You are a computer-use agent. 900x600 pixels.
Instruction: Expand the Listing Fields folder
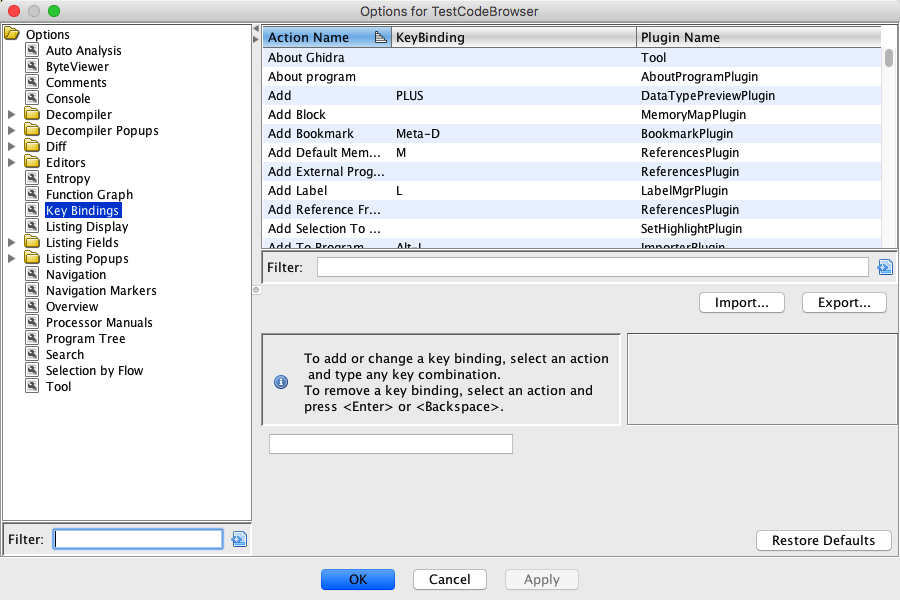tap(12, 243)
